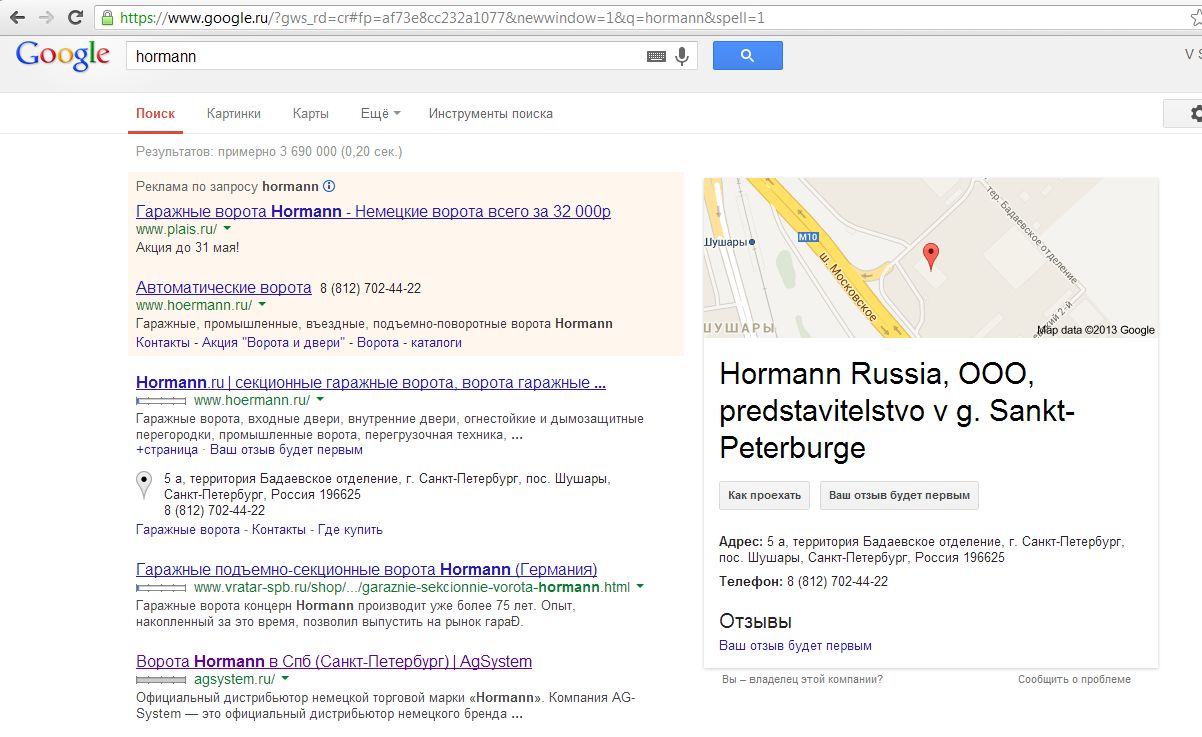Go back with the browser back arrow
Viewport: 1202px width, 737px height.
17,18
